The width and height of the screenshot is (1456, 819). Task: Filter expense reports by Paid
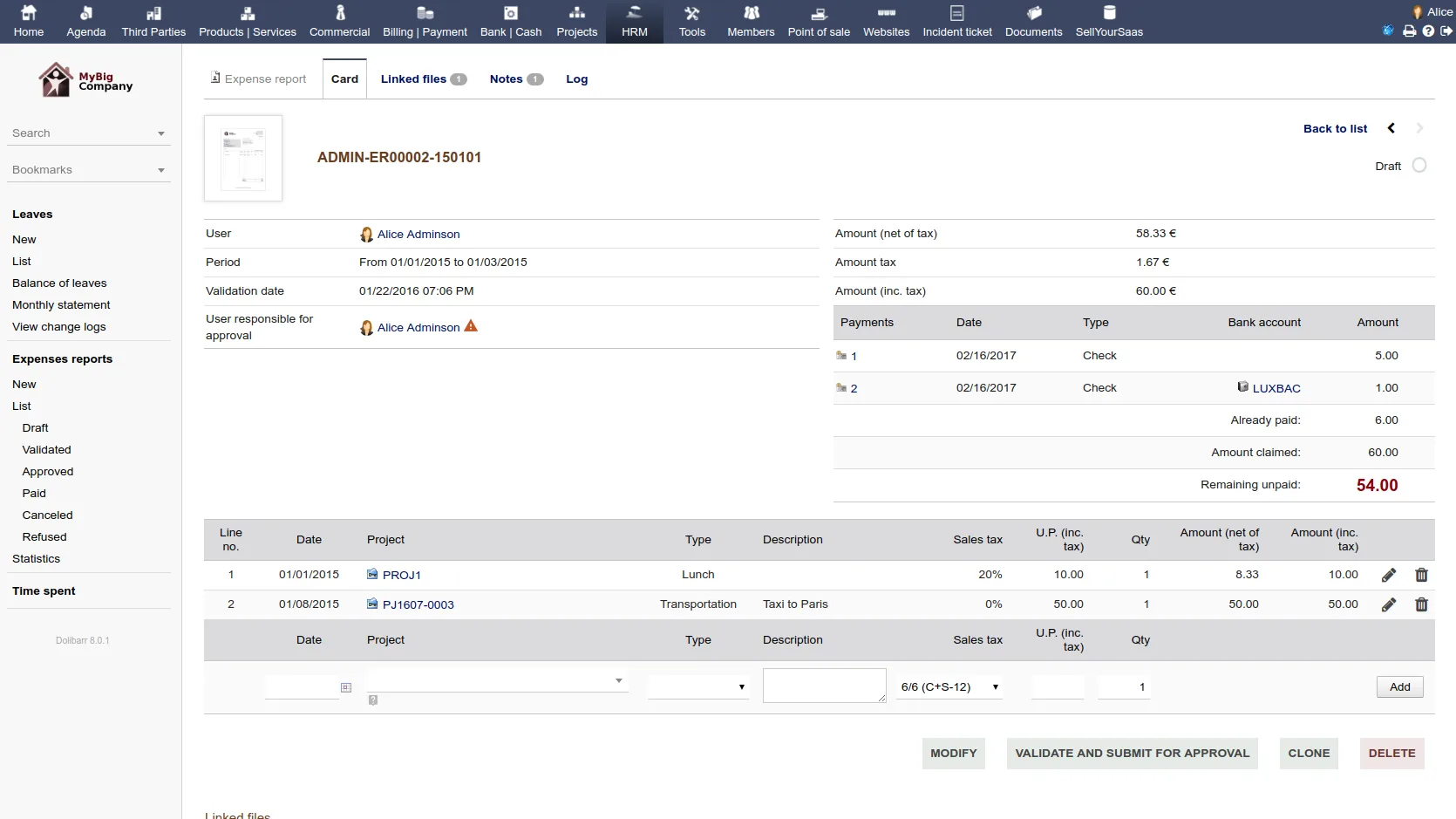34,493
